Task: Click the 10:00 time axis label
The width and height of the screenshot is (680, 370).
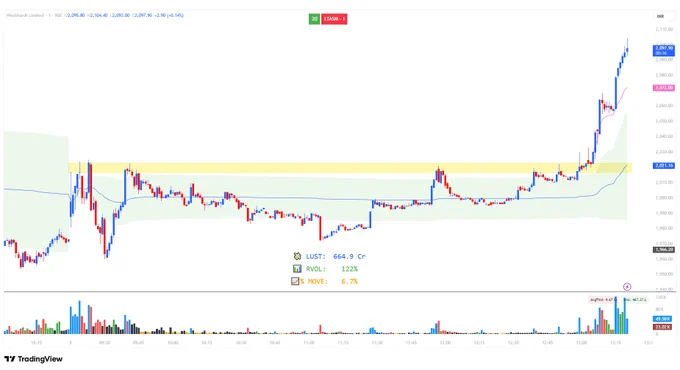Action: tap(173, 343)
